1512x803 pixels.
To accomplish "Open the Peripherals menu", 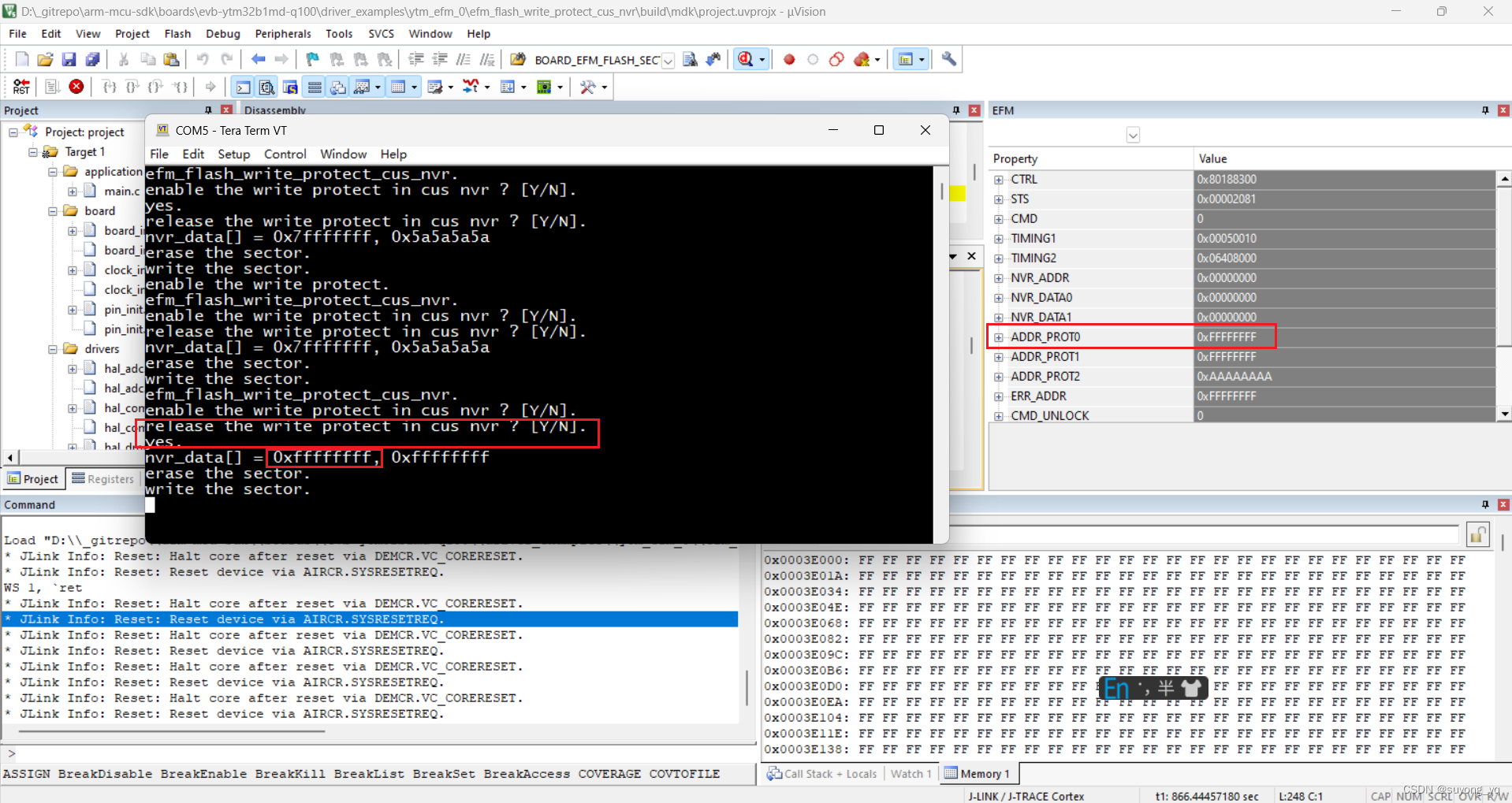I will click(x=283, y=34).
